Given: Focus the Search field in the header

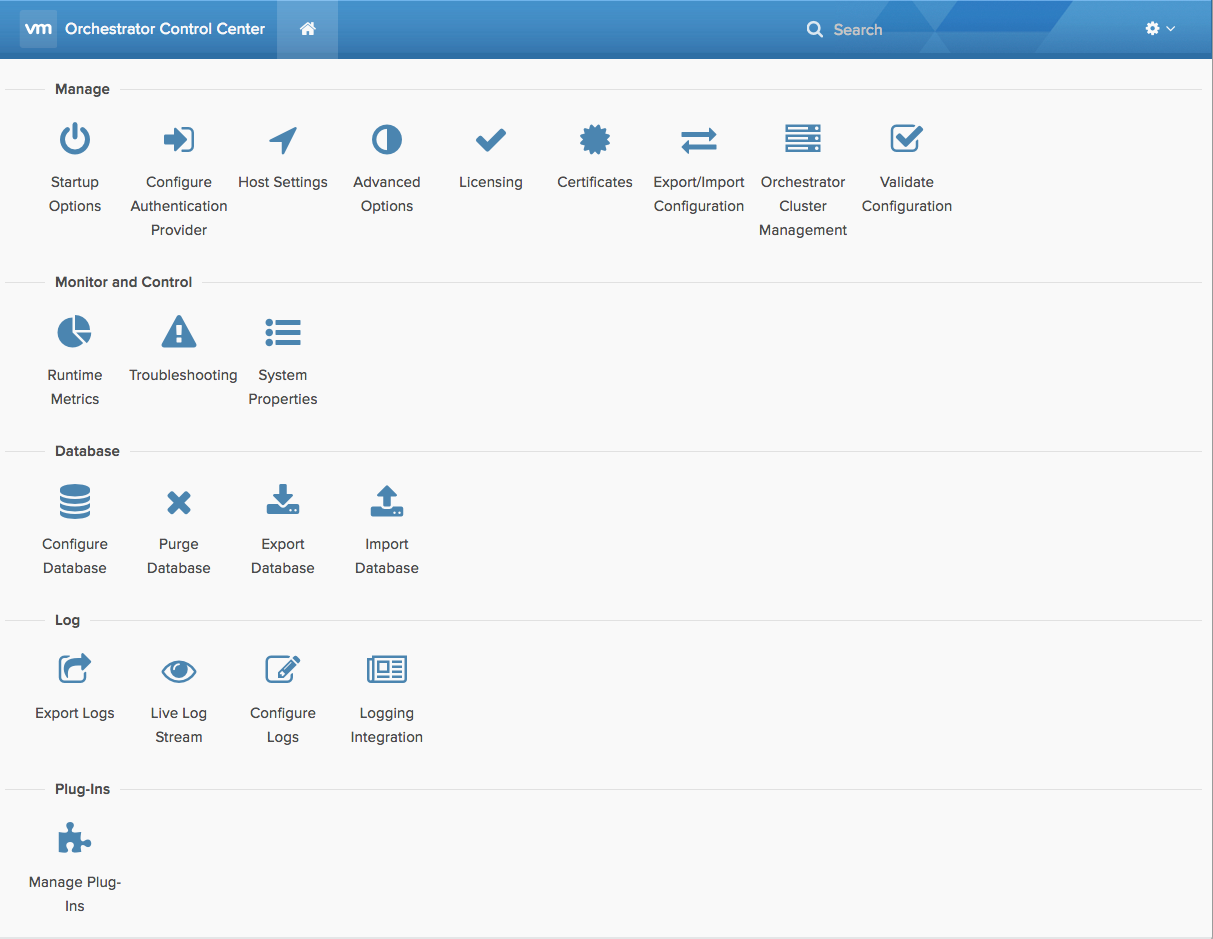Looking at the screenshot, I should [858, 30].
